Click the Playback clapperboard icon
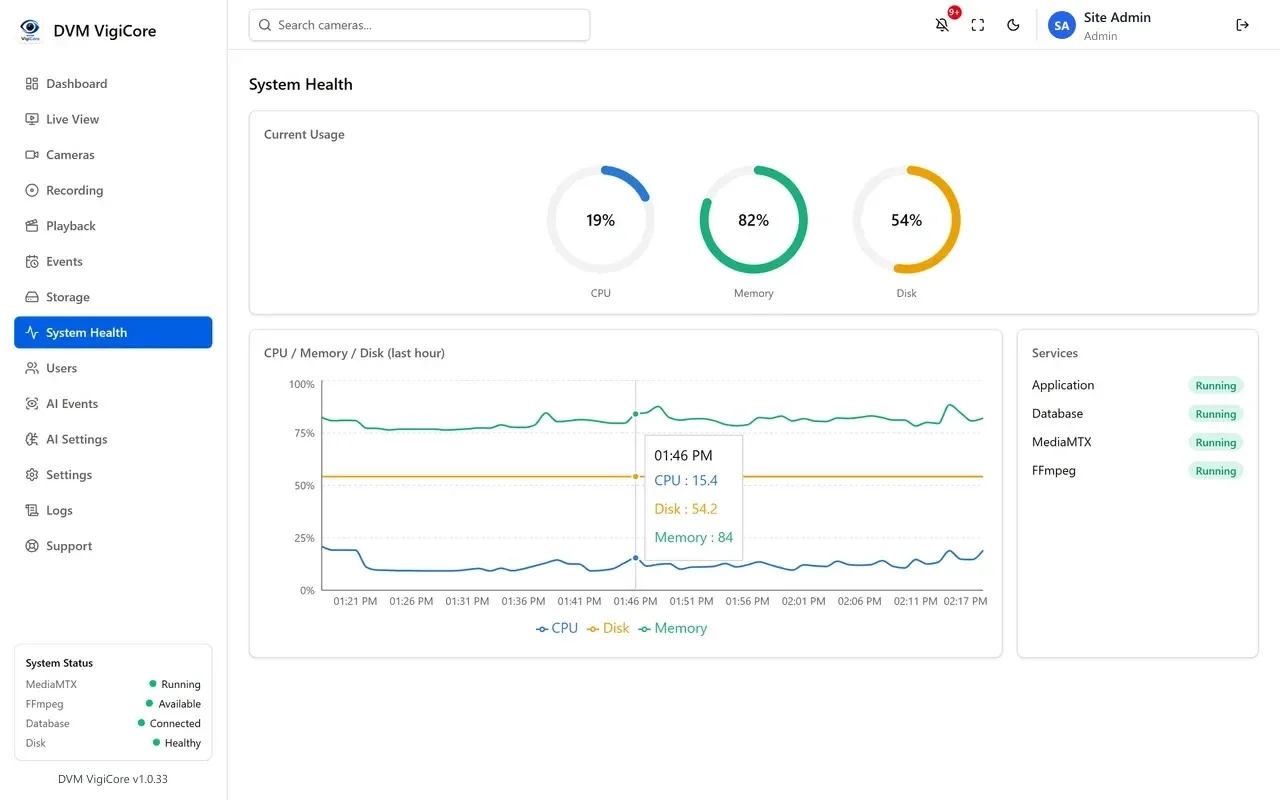 [32, 226]
